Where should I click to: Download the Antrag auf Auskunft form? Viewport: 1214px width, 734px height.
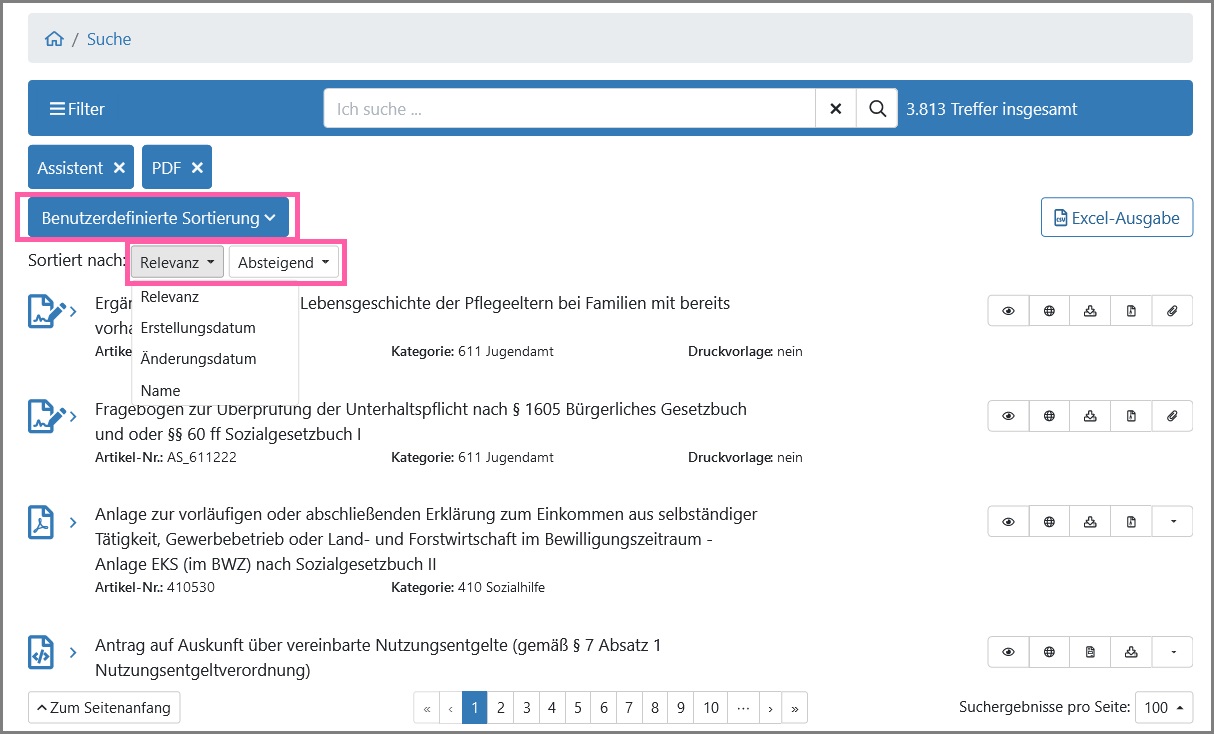click(1131, 652)
